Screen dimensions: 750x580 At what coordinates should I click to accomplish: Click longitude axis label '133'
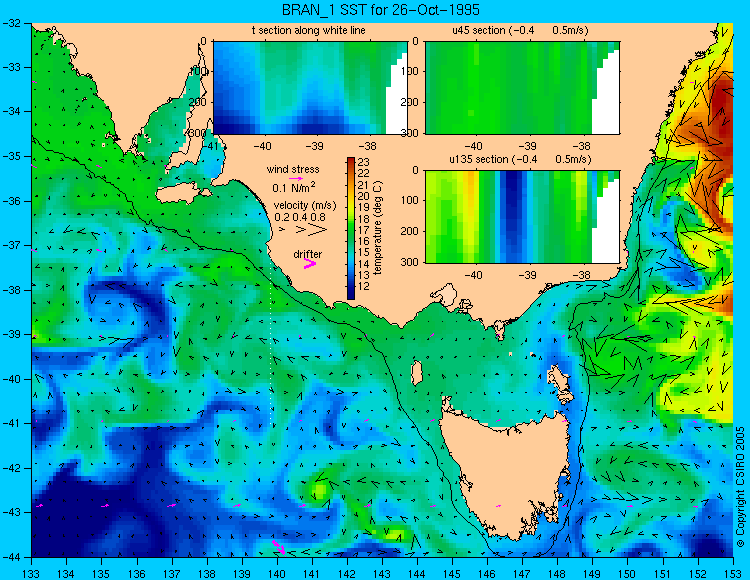(32, 574)
